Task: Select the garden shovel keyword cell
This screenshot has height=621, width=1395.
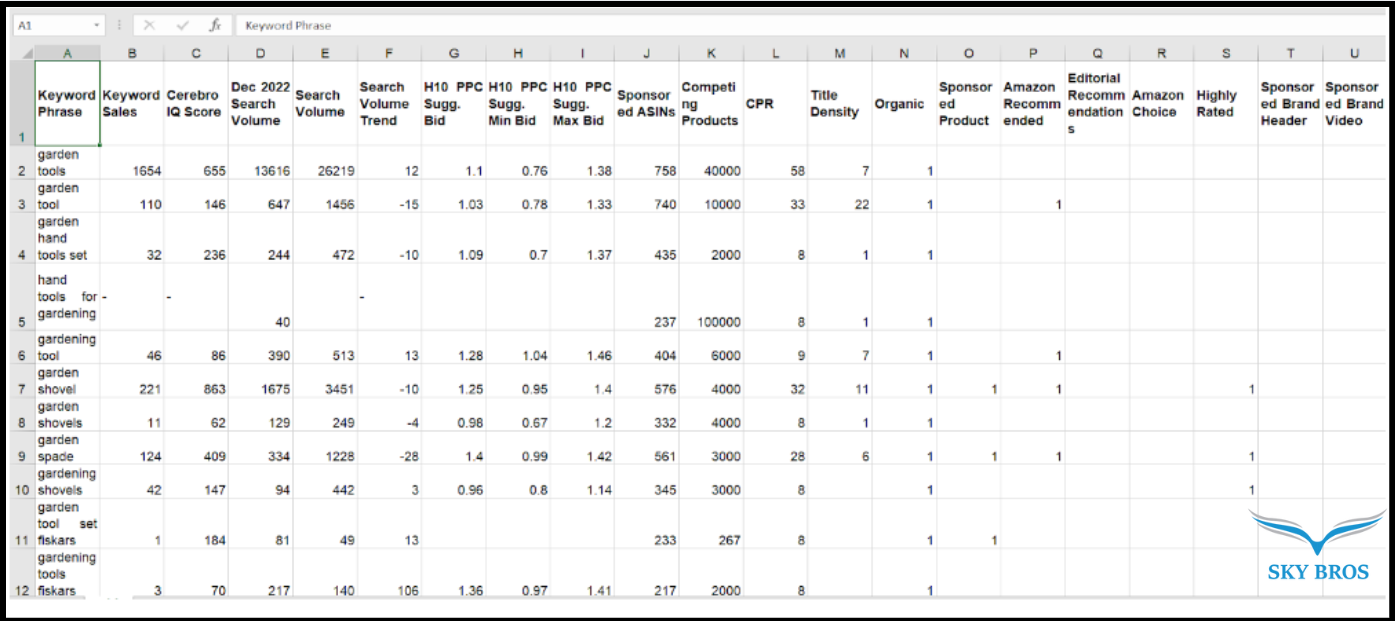Action: [x=67, y=381]
